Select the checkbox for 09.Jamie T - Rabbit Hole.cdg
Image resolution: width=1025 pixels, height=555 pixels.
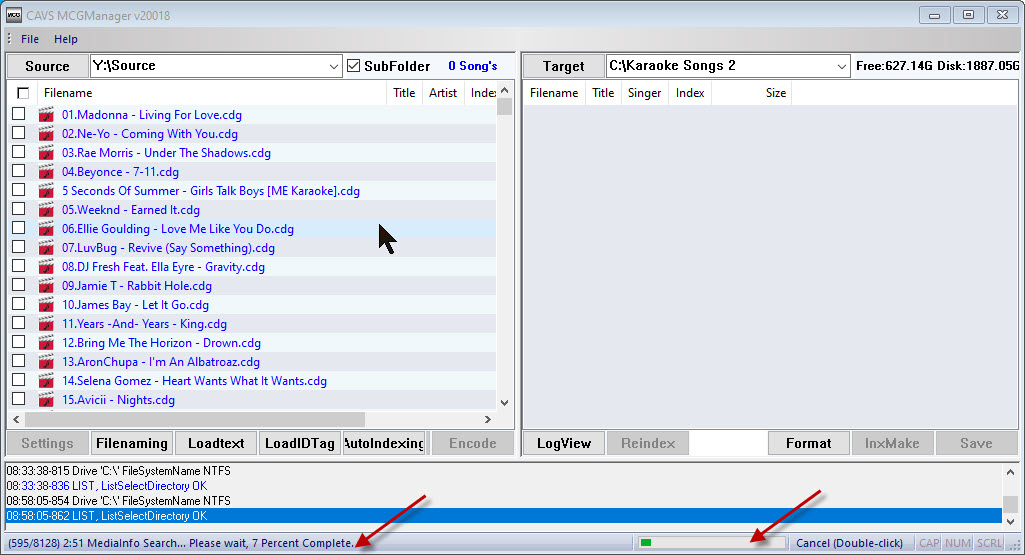pos(18,284)
